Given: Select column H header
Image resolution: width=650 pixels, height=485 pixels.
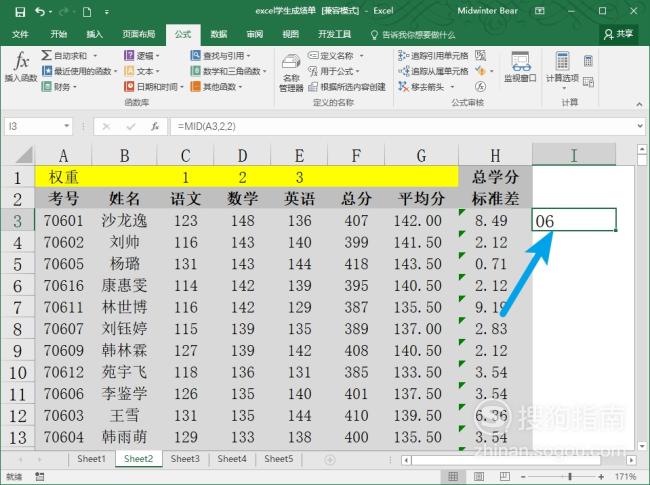Looking at the screenshot, I should 495,155.
